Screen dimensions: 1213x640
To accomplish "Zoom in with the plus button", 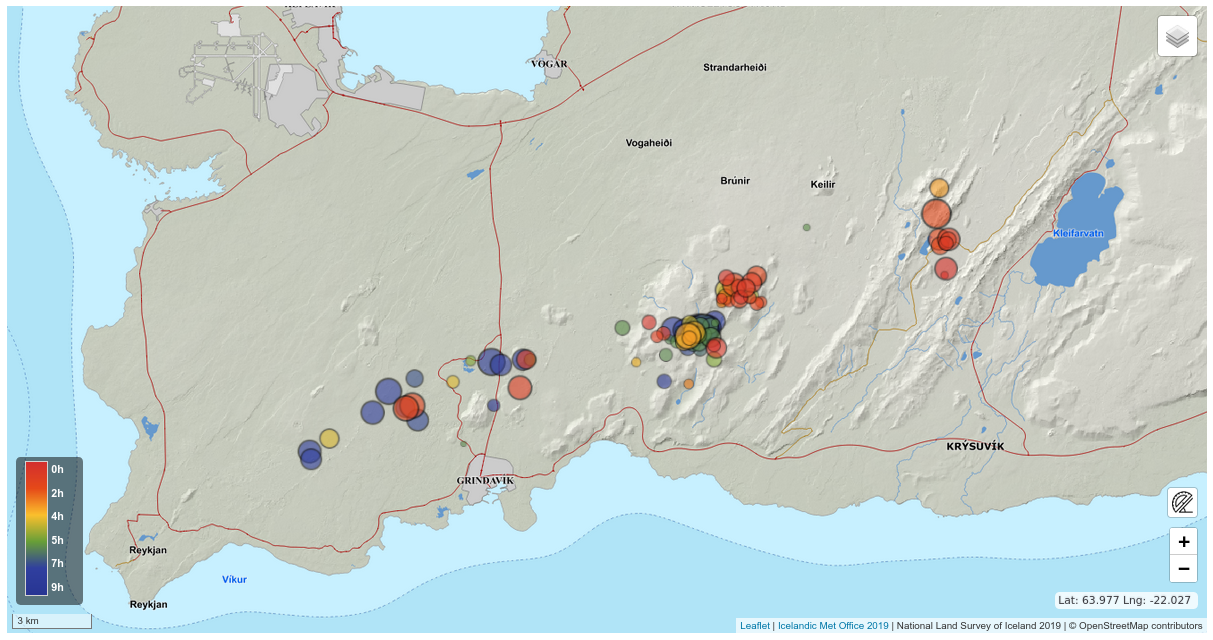I will point(1183,542).
